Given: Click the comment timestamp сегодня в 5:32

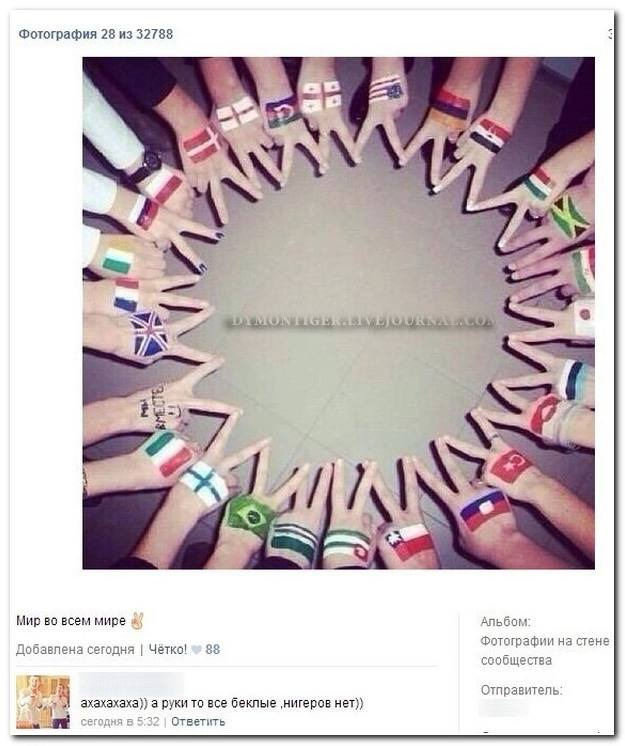Looking at the screenshot, I should [x=120, y=721].
